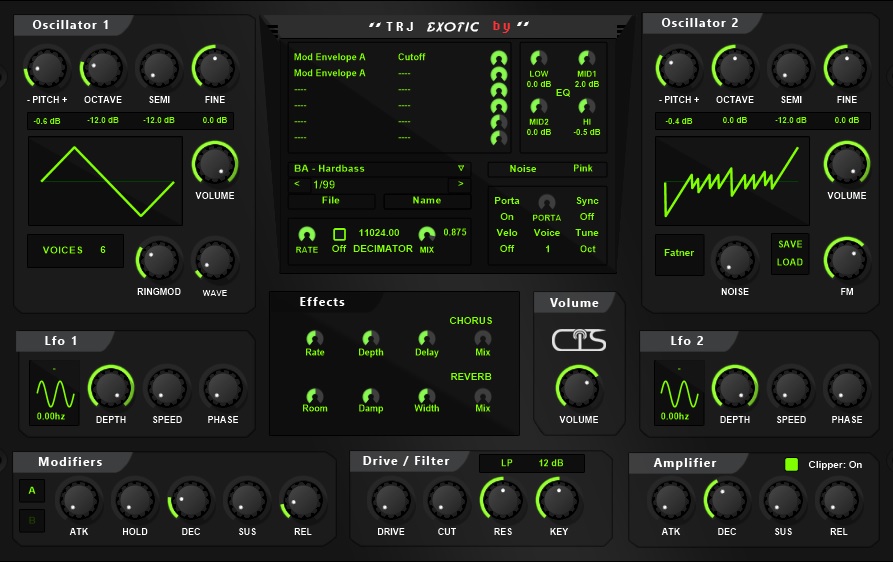Click the Reverb Mix knob

pos(482,396)
